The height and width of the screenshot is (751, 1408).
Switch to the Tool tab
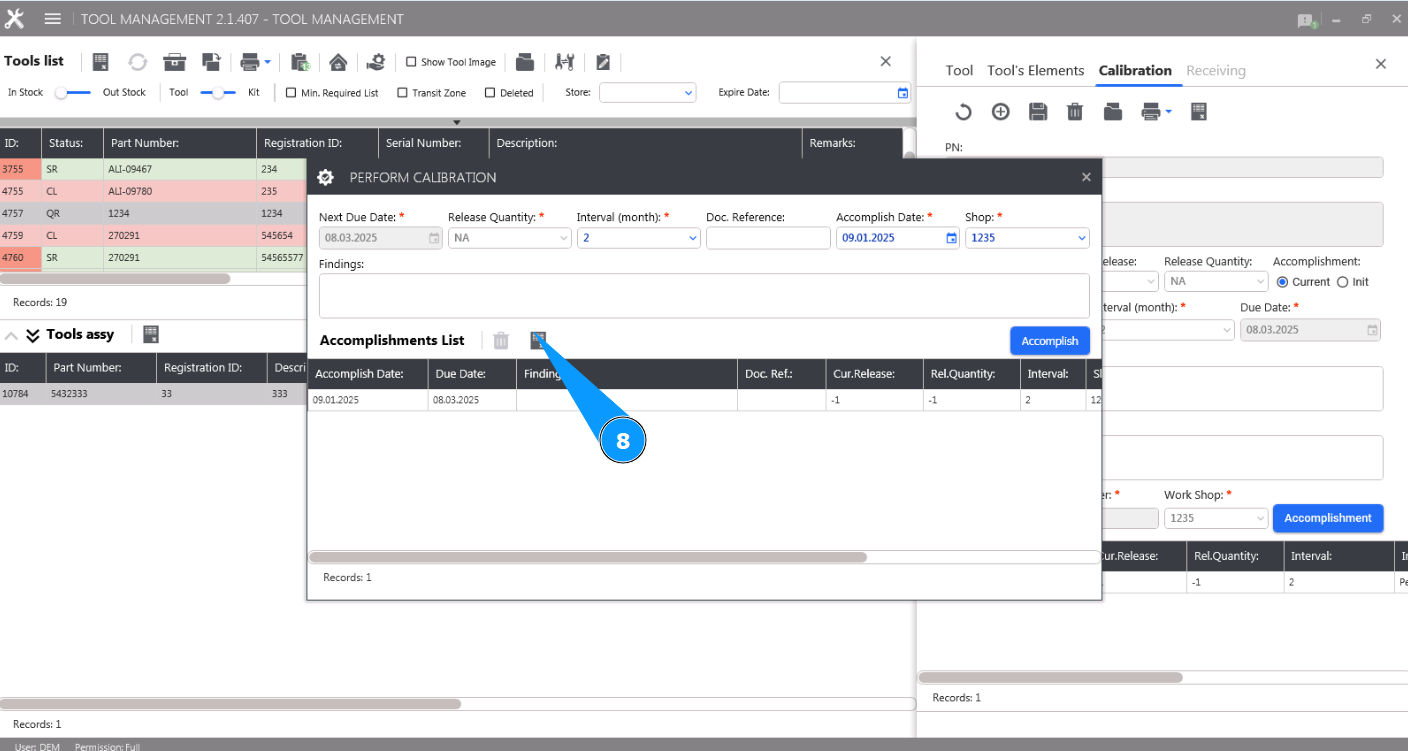pyautogui.click(x=959, y=71)
